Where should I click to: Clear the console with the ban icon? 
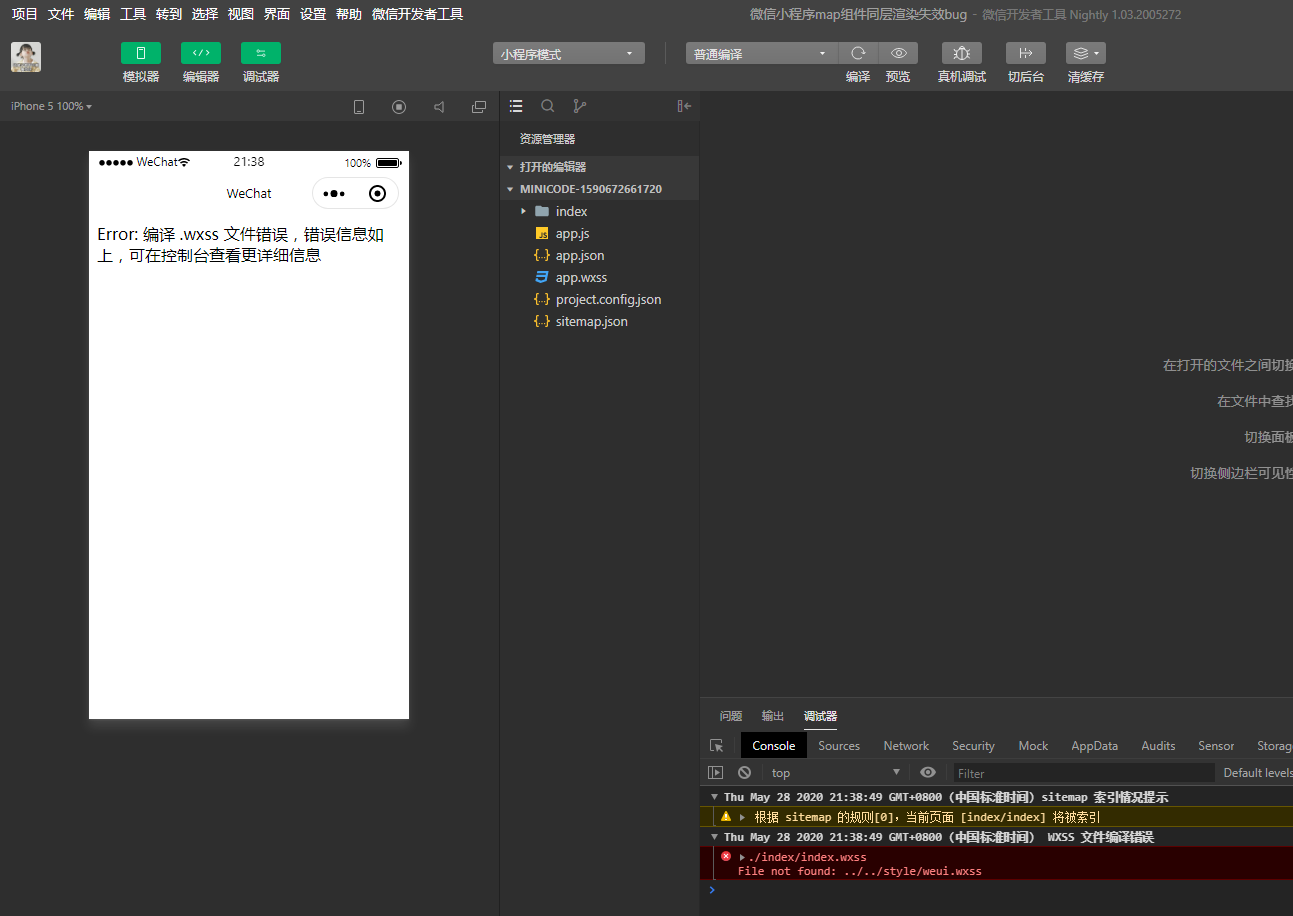744,773
